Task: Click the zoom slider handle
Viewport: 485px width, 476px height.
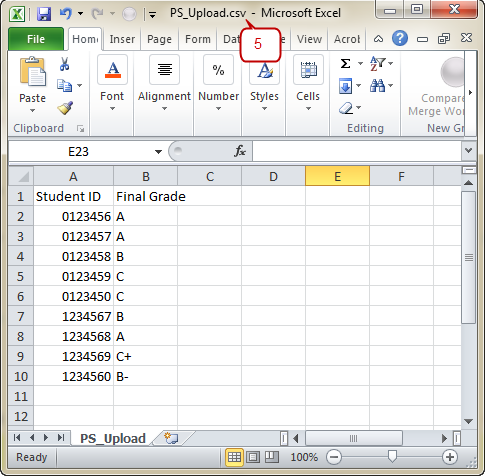Action: 392,457
